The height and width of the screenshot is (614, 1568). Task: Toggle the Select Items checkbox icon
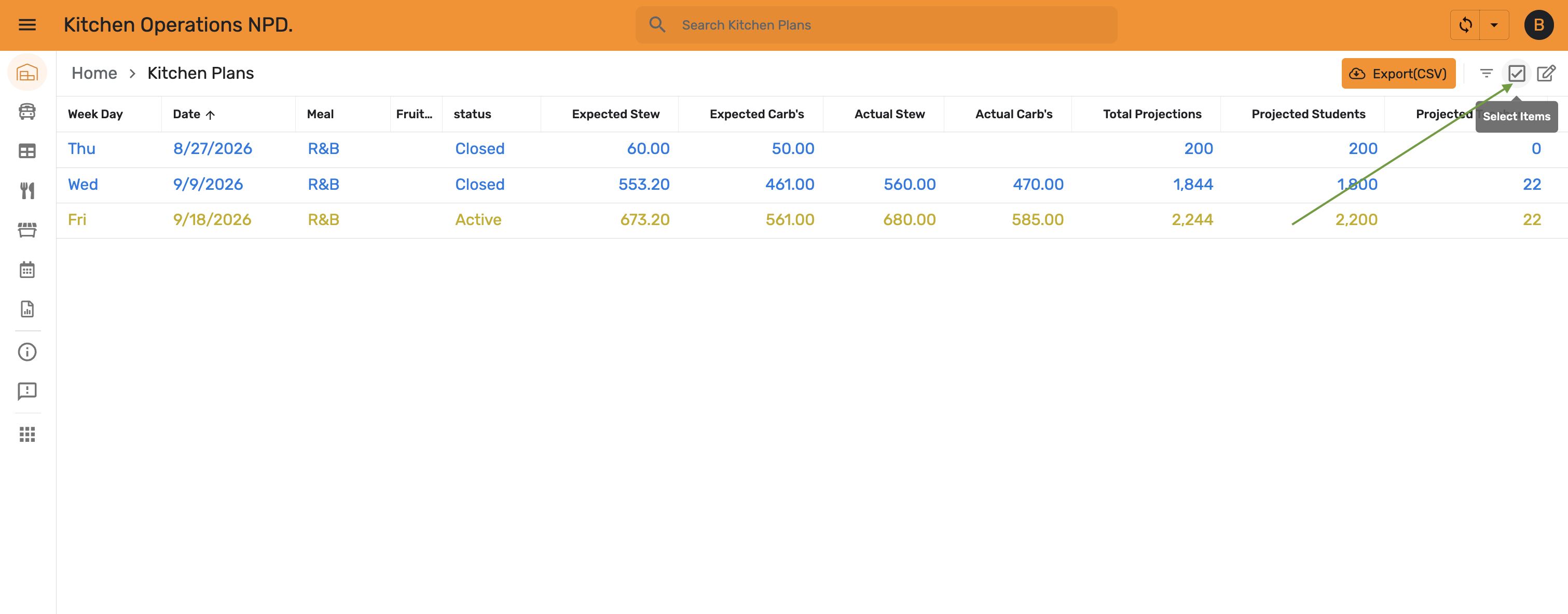tap(1516, 74)
